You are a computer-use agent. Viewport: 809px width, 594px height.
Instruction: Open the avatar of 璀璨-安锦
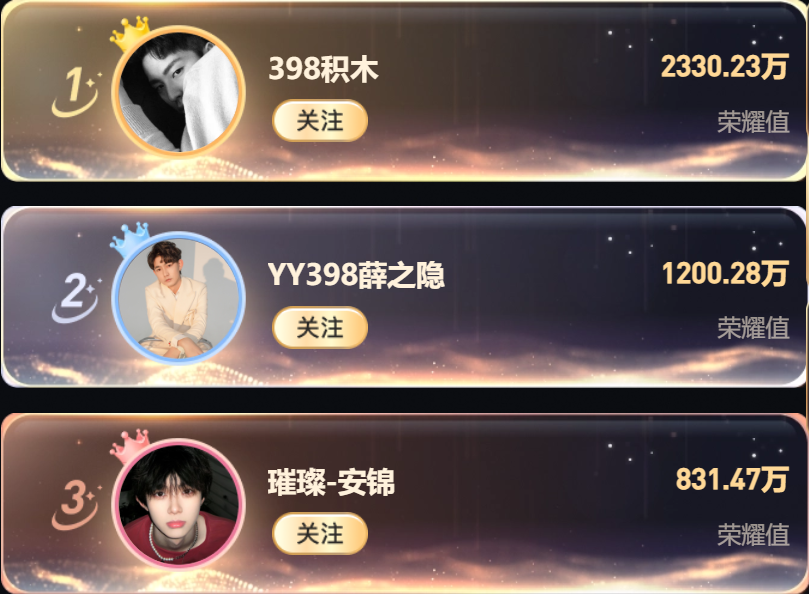coord(179,504)
